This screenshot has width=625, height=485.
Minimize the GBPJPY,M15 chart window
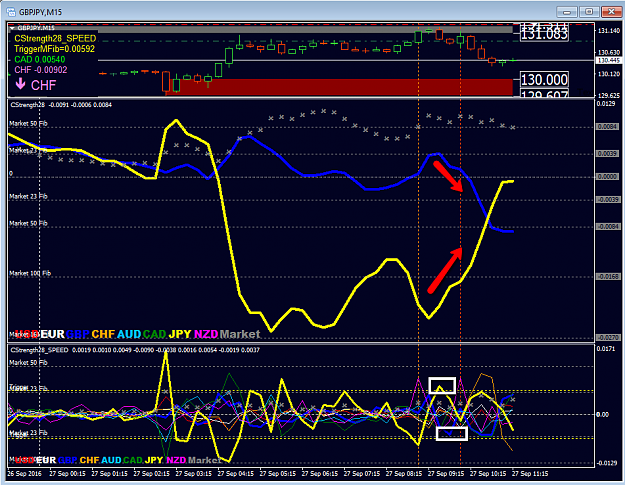click(566, 12)
